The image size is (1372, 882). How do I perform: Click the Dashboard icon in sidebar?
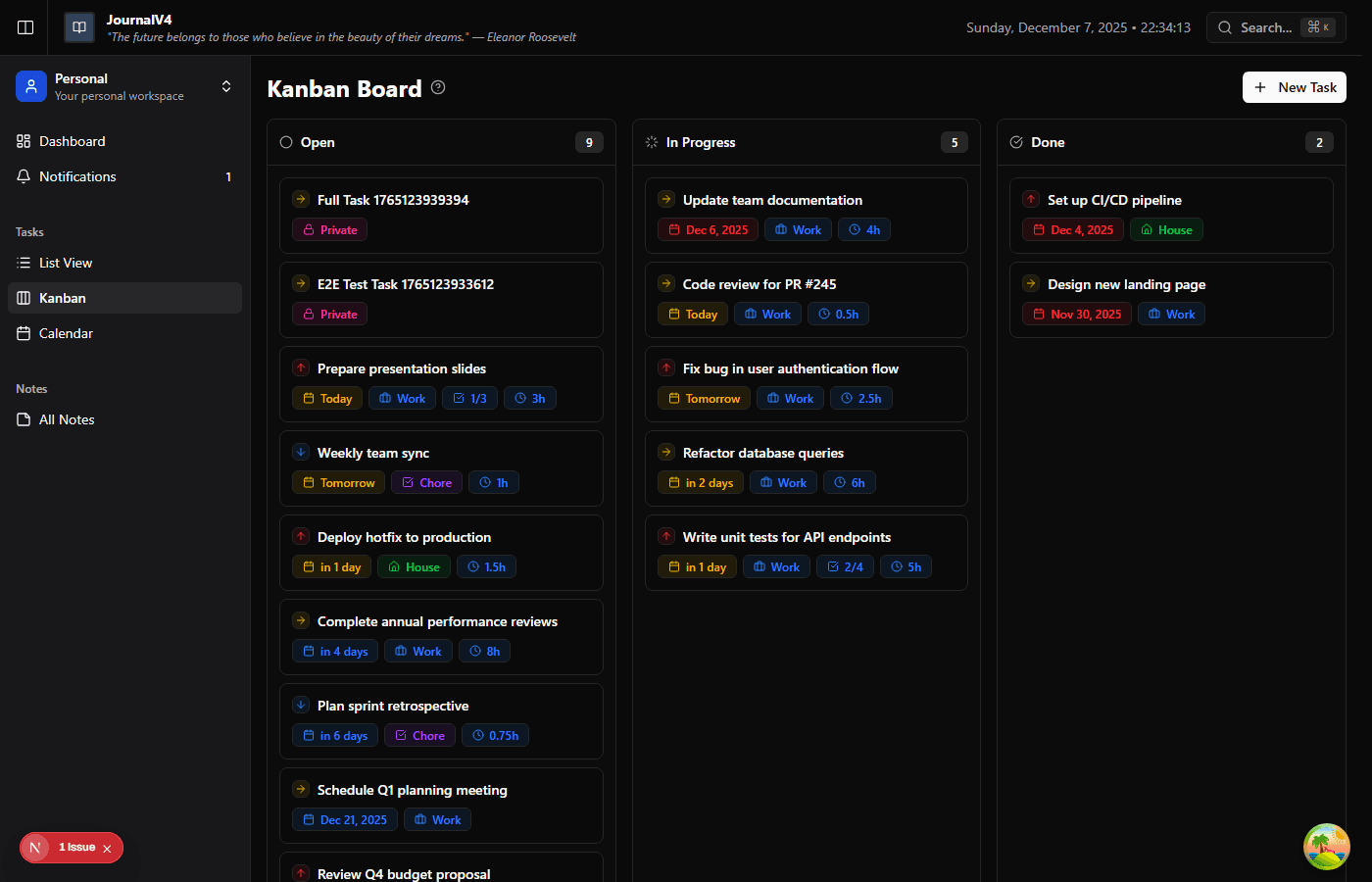(x=22, y=141)
